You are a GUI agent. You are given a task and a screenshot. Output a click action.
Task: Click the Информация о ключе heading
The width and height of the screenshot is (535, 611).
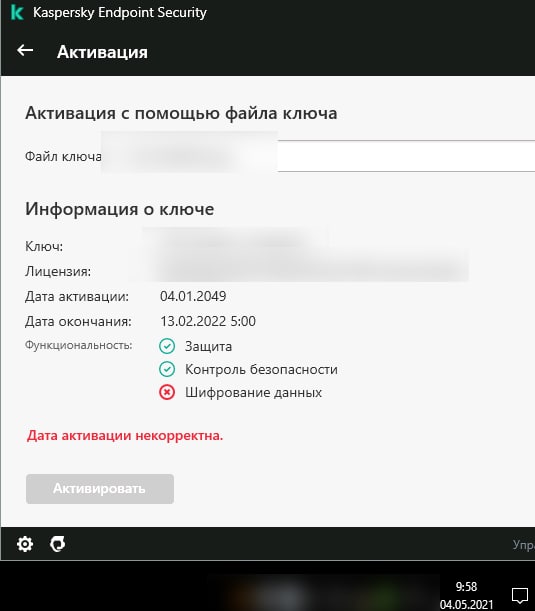(120, 209)
